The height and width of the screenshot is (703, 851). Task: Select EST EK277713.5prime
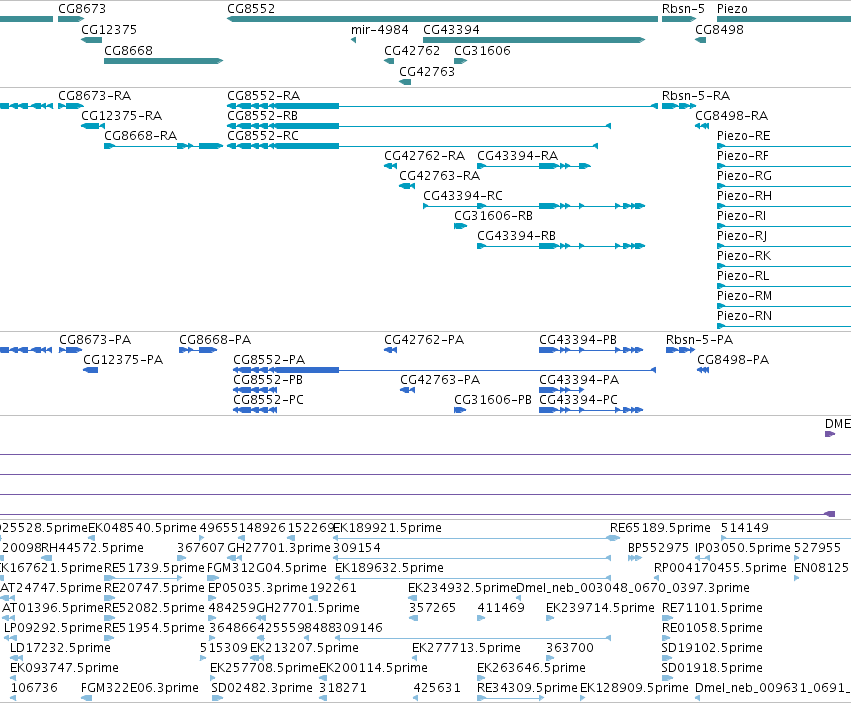click(x=466, y=648)
